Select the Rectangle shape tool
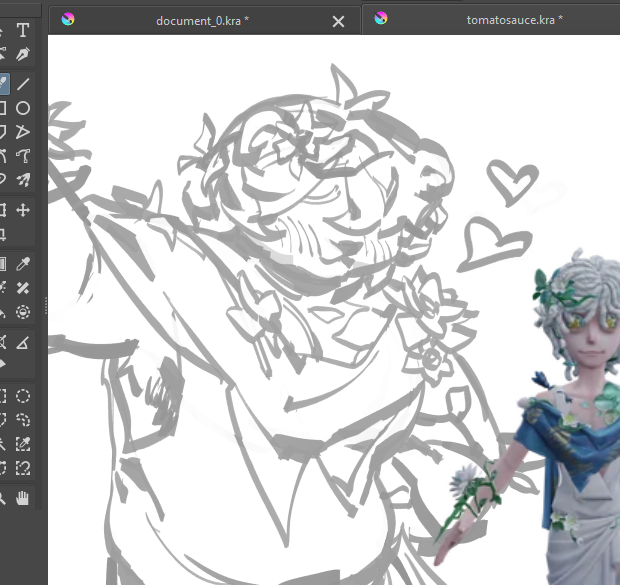Image resolution: width=620 pixels, height=585 pixels. pyautogui.click(x=3, y=108)
